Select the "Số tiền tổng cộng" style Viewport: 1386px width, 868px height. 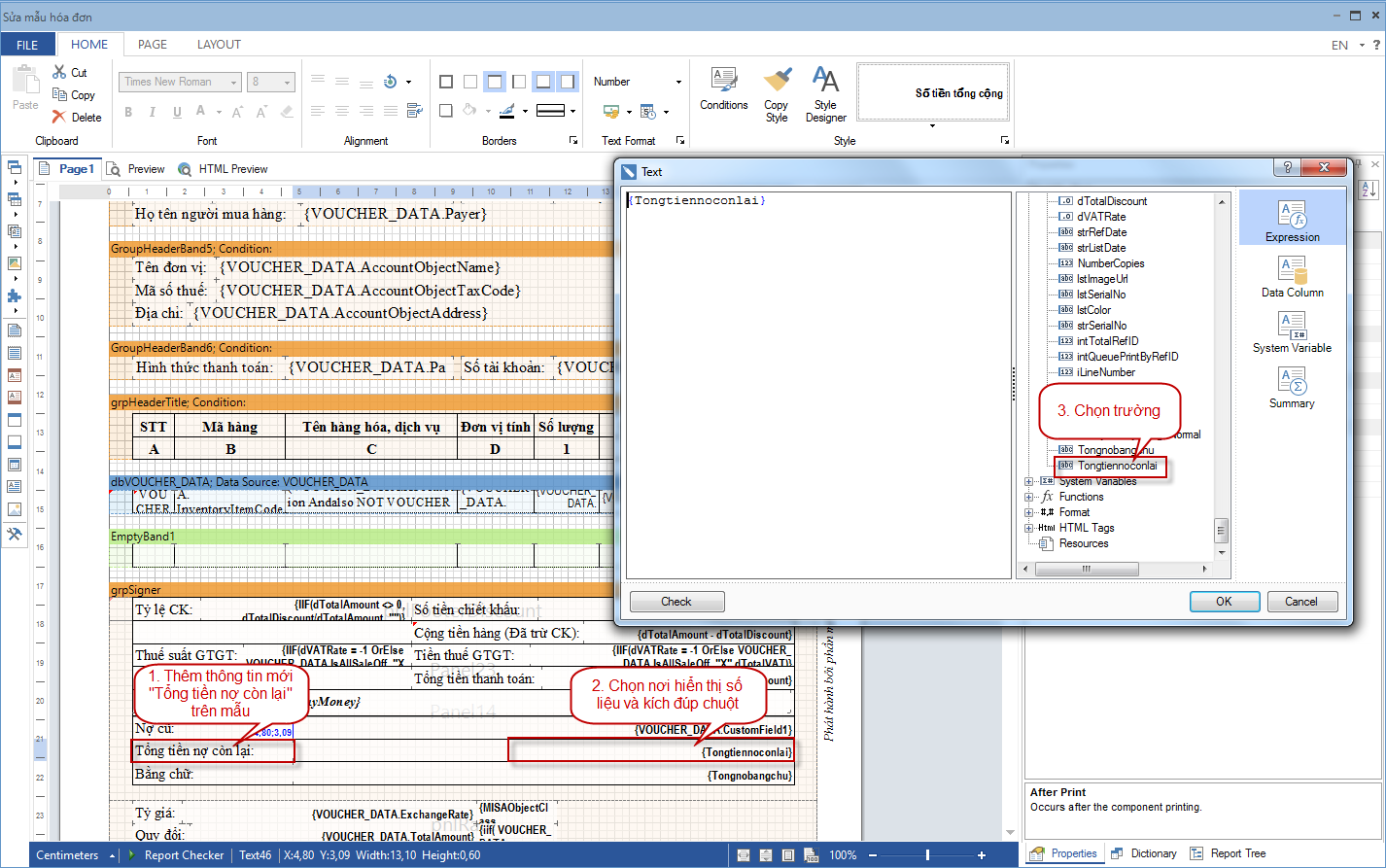click(933, 93)
